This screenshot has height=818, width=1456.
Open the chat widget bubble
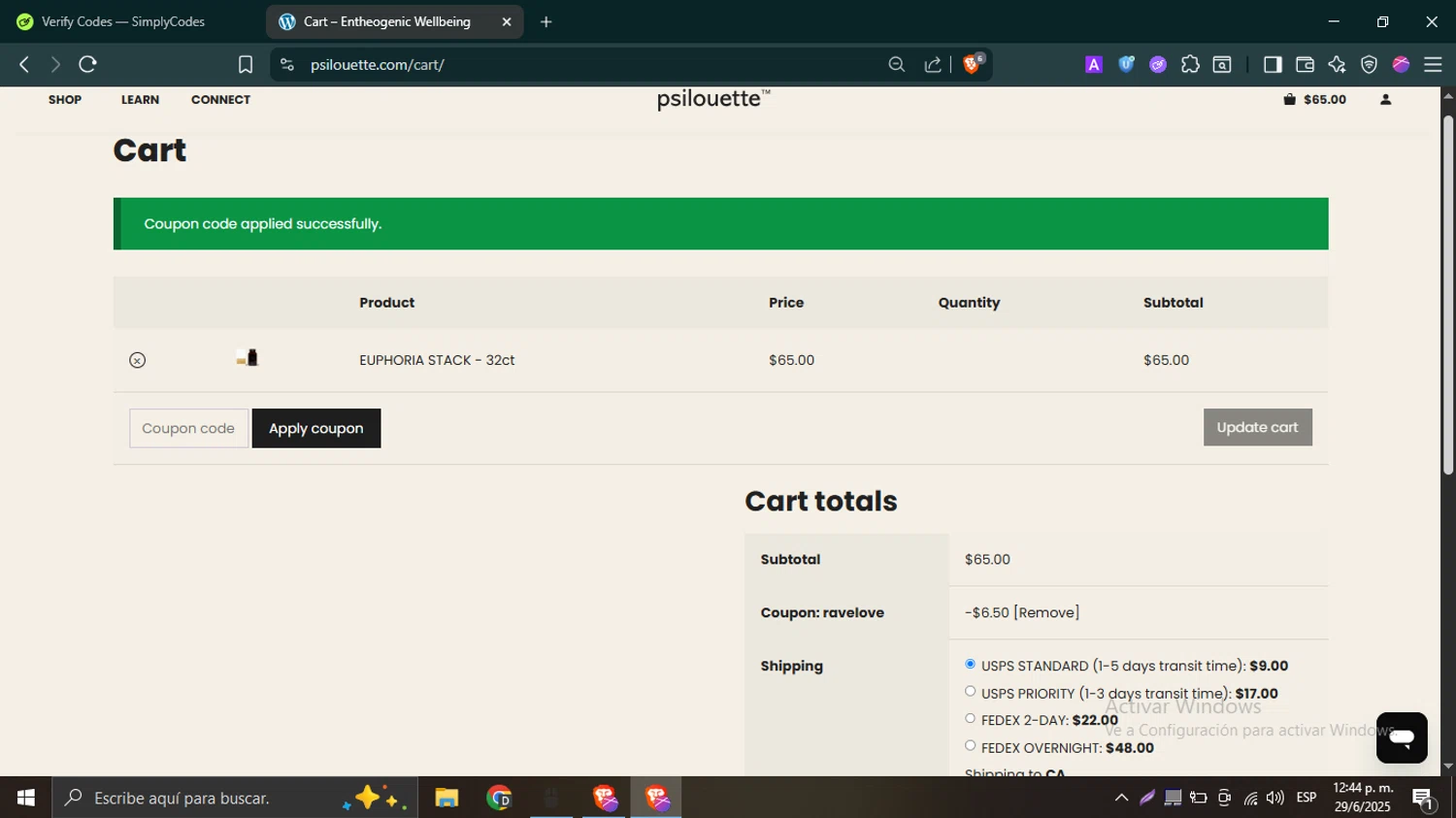click(x=1402, y=737)
